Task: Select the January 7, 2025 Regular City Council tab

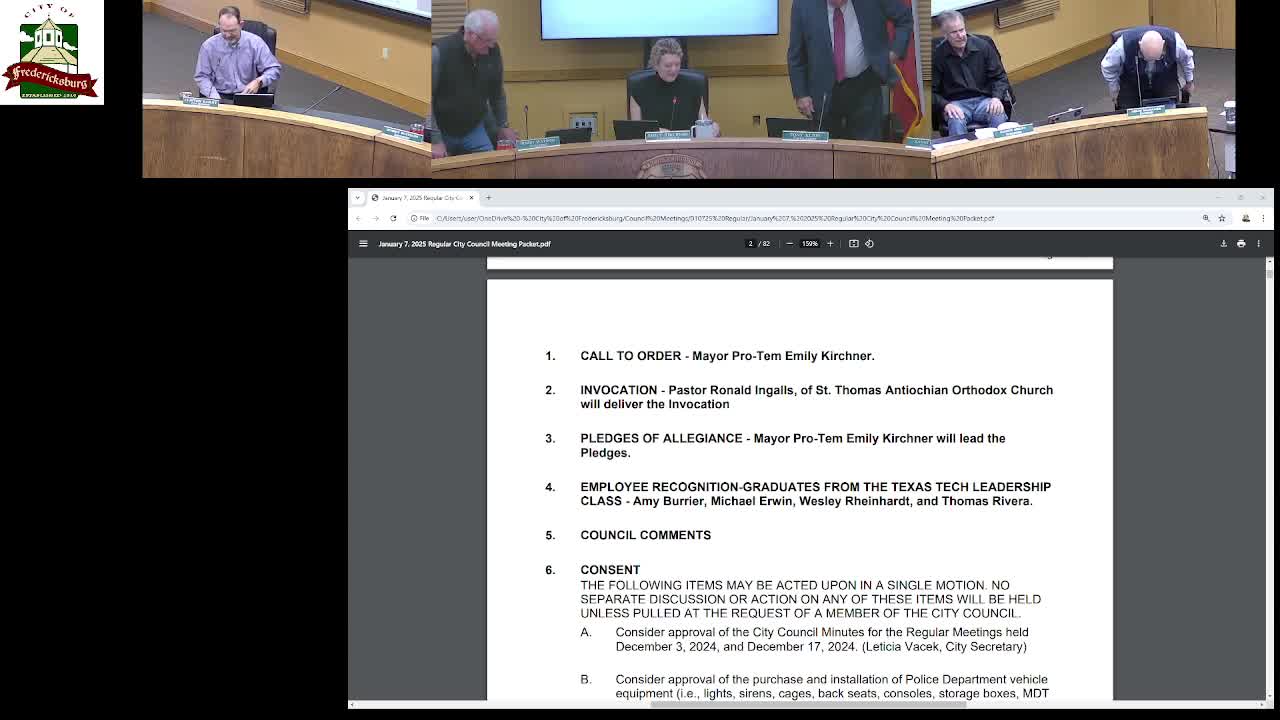Action: [x=422, y=197]
